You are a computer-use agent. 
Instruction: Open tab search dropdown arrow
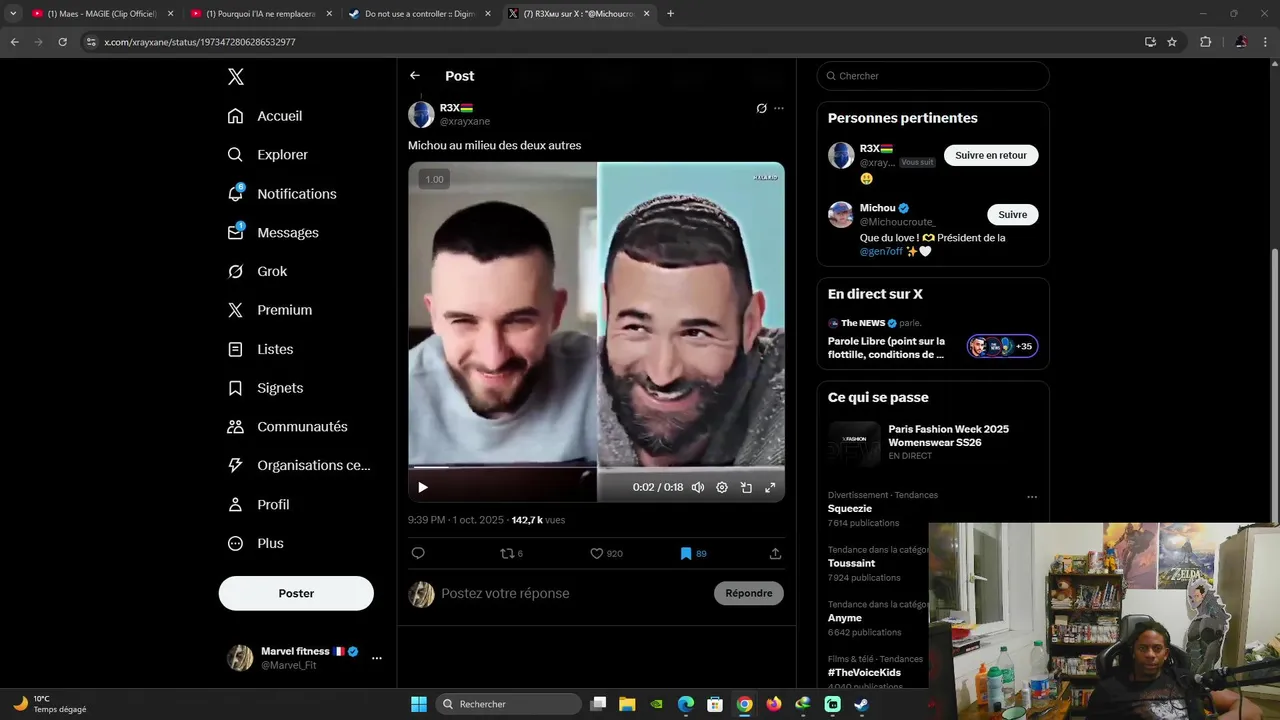[13, 14]
